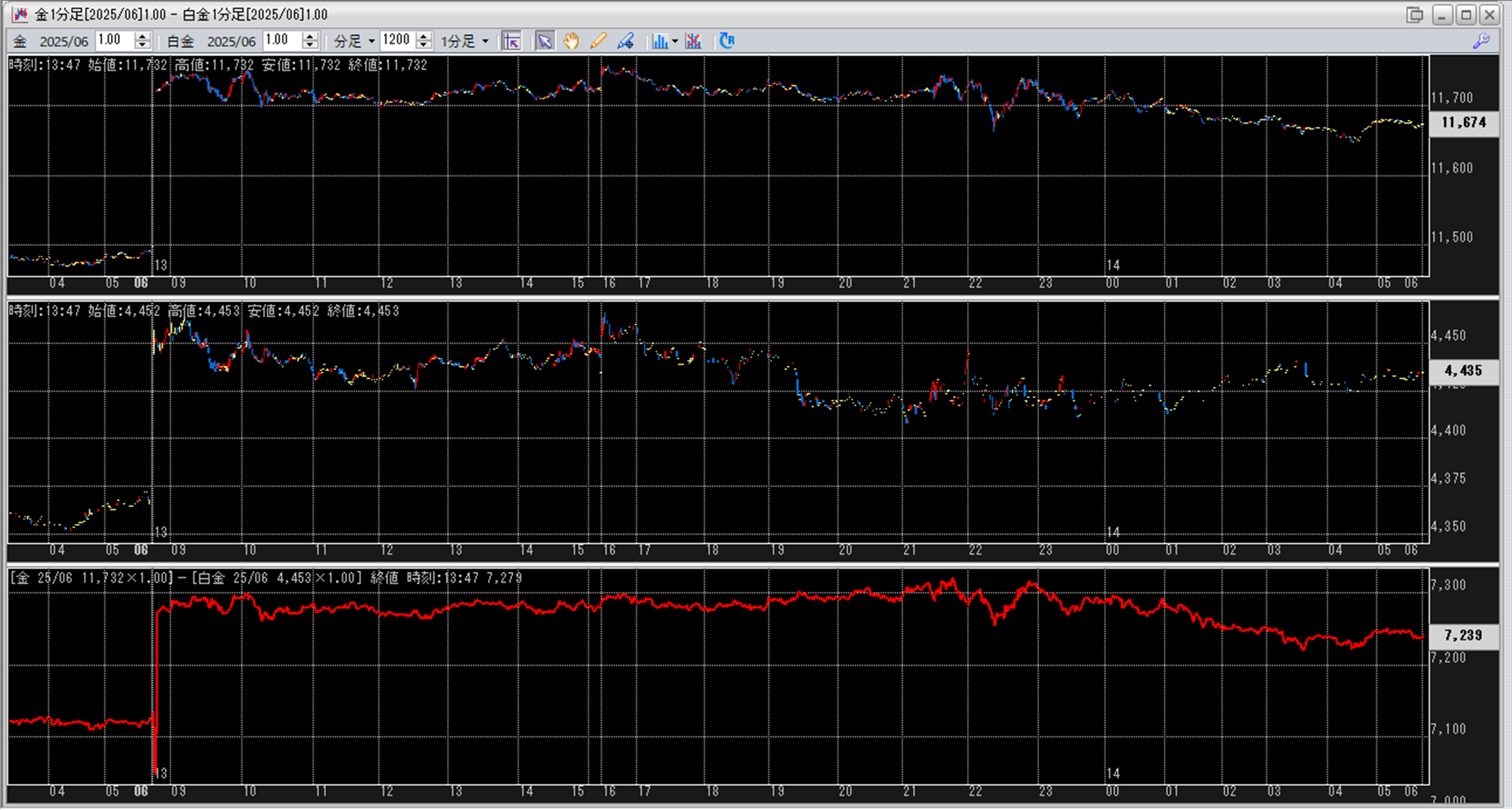This screenshot has height=810, width=1512.
Task: Click the blue pen edit tool
Action: 625,41
